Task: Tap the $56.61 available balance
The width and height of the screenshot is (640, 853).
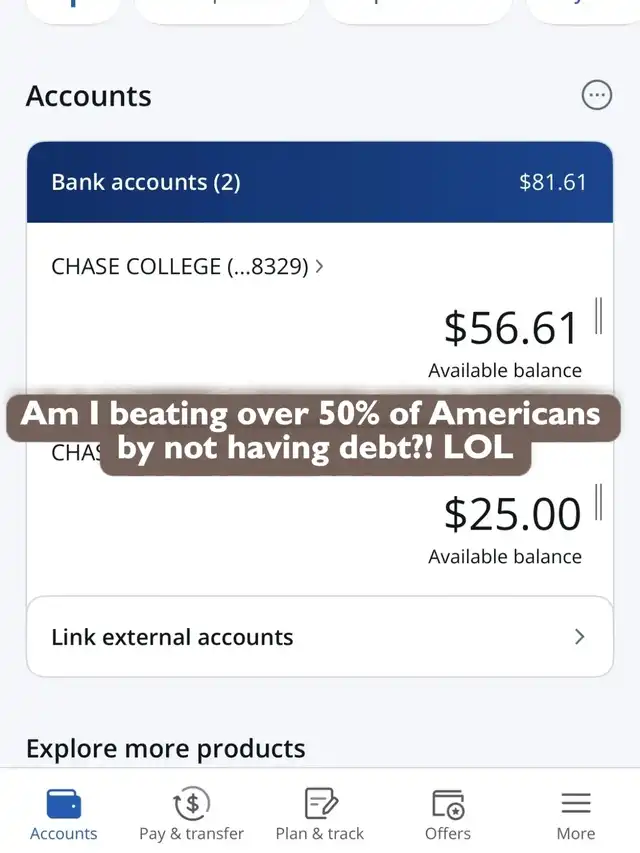Action: [511, 329]
